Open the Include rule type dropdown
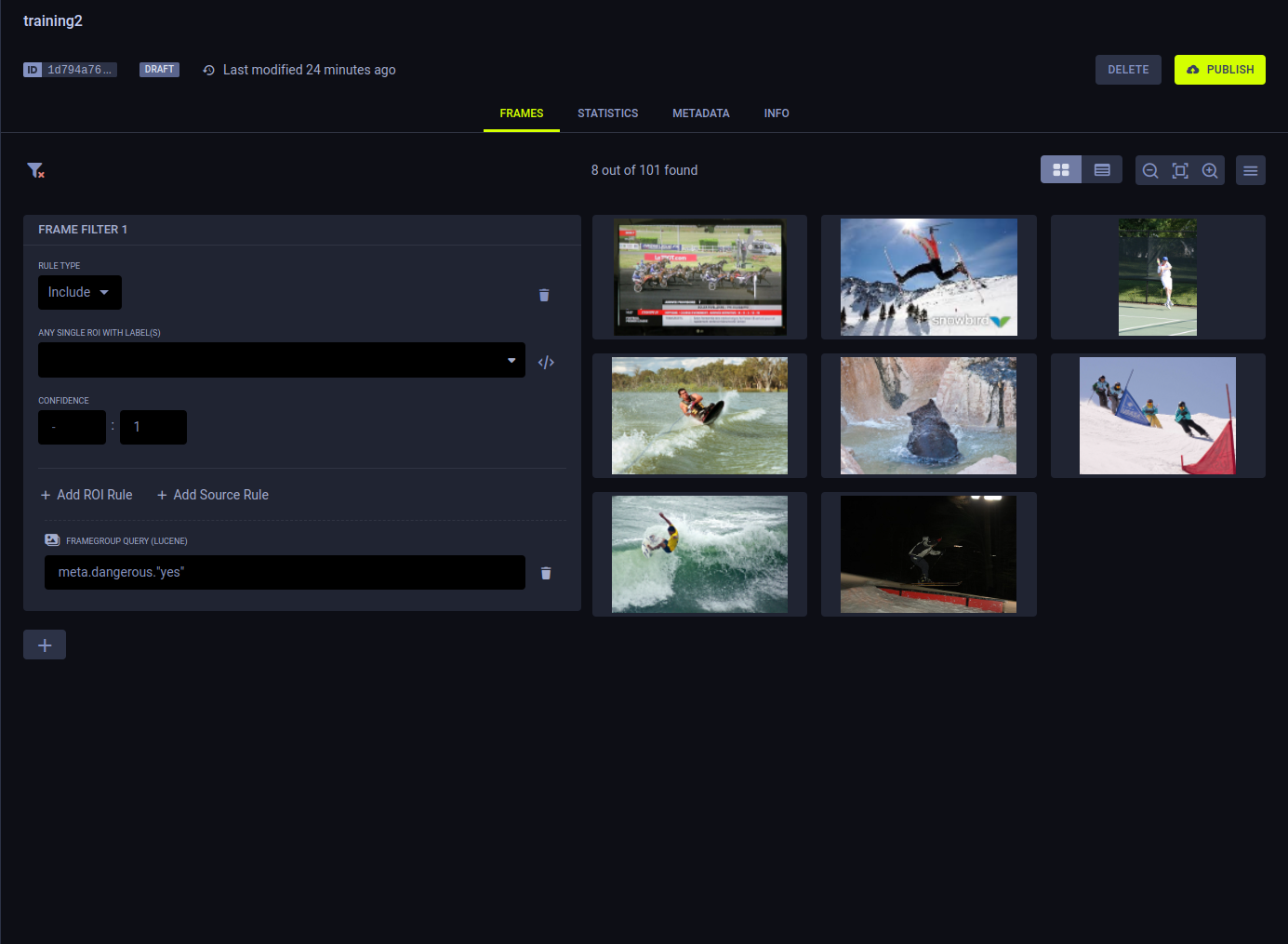 click(x=79, y=292)
